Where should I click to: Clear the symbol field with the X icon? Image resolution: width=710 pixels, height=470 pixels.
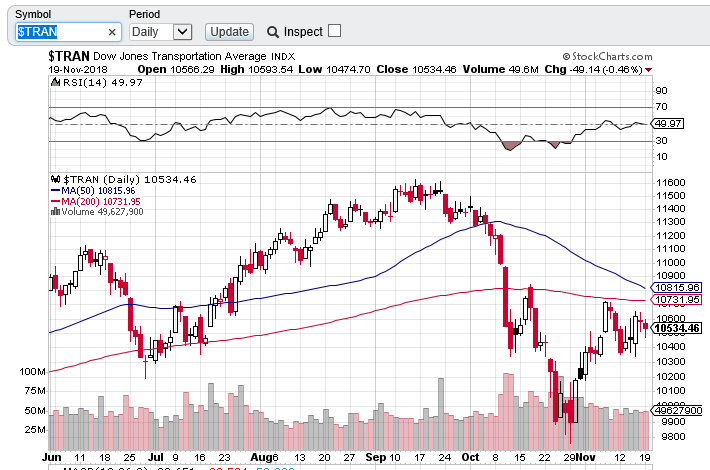(x=112, y=32)
